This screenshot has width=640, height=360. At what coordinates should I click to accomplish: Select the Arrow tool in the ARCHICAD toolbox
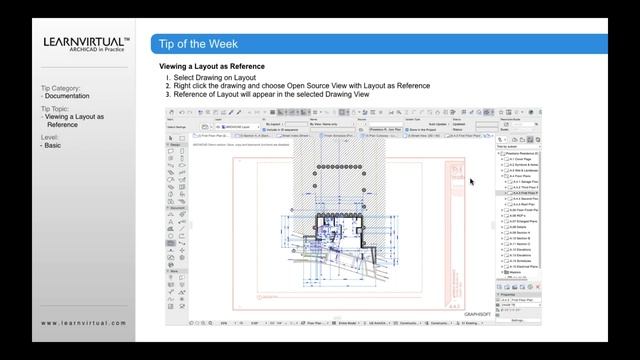171,138
